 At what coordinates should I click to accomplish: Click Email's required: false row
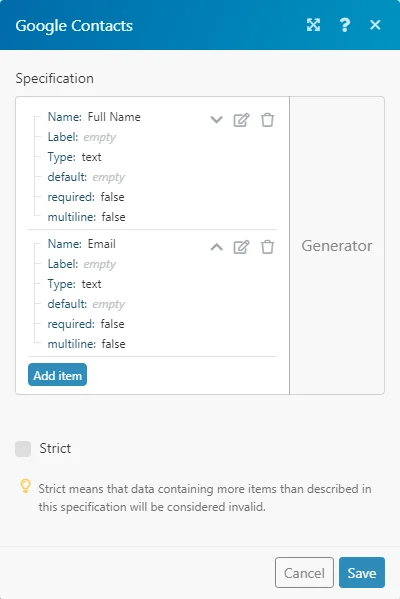tap(86, 324)
